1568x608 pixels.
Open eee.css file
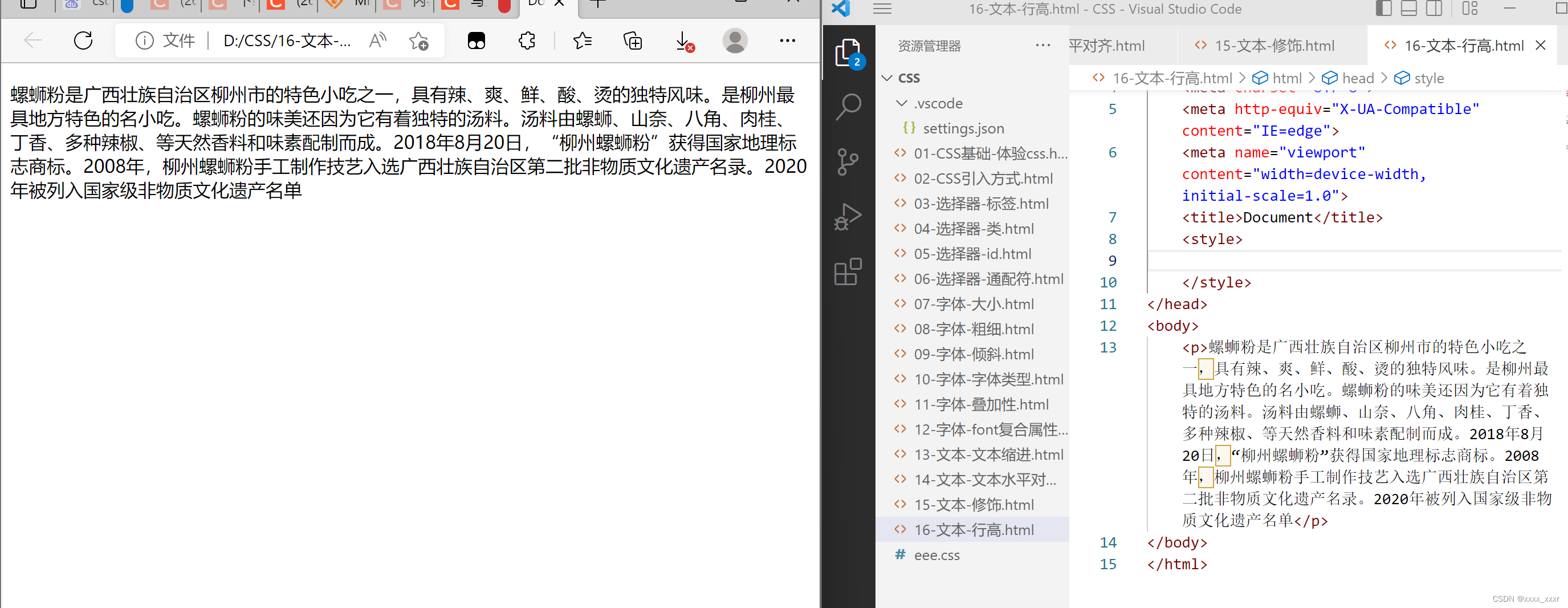pyautogui.click(x=972, y=555)
